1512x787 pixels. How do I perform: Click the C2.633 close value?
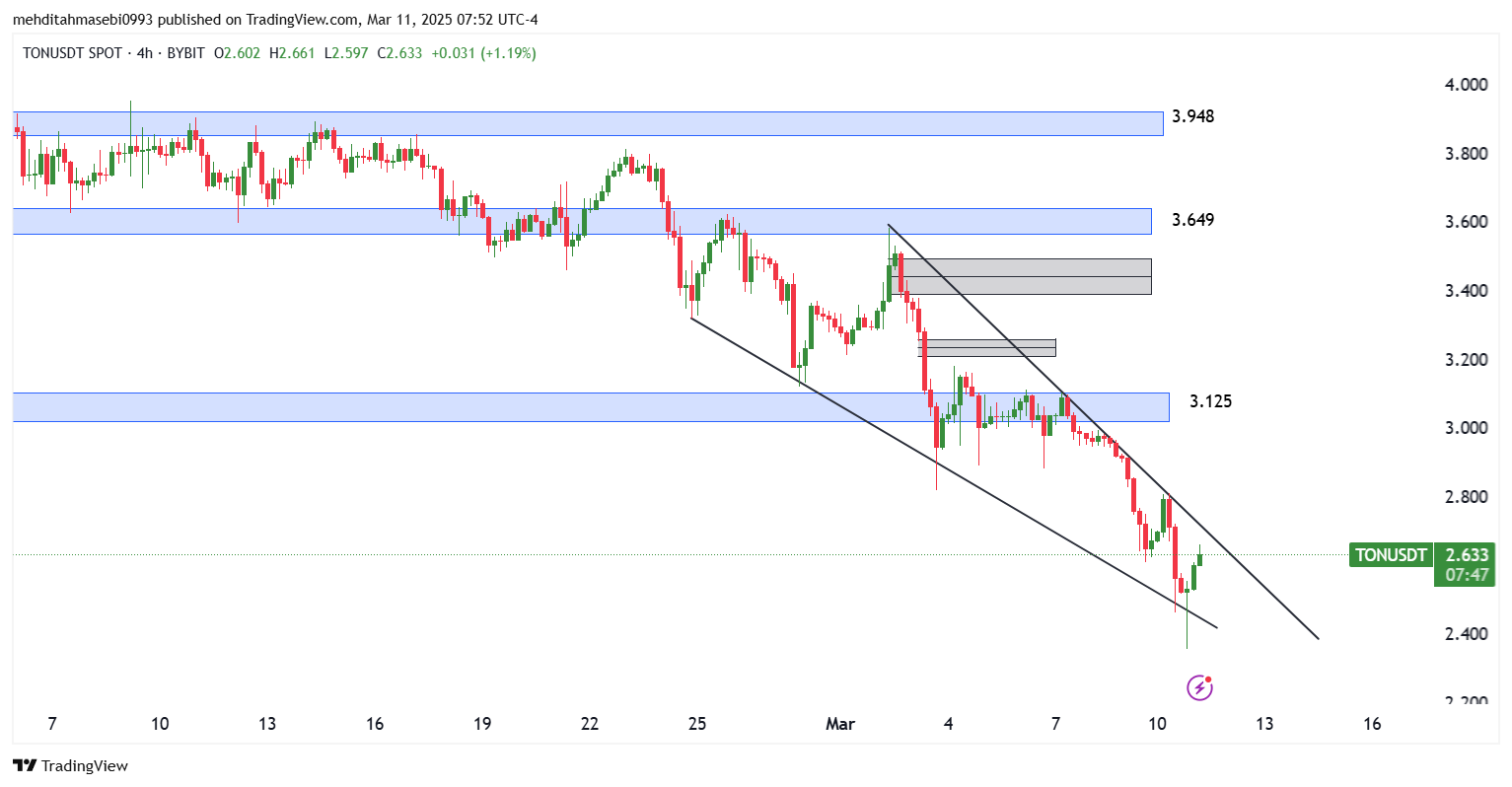click(x=399, y=53)
